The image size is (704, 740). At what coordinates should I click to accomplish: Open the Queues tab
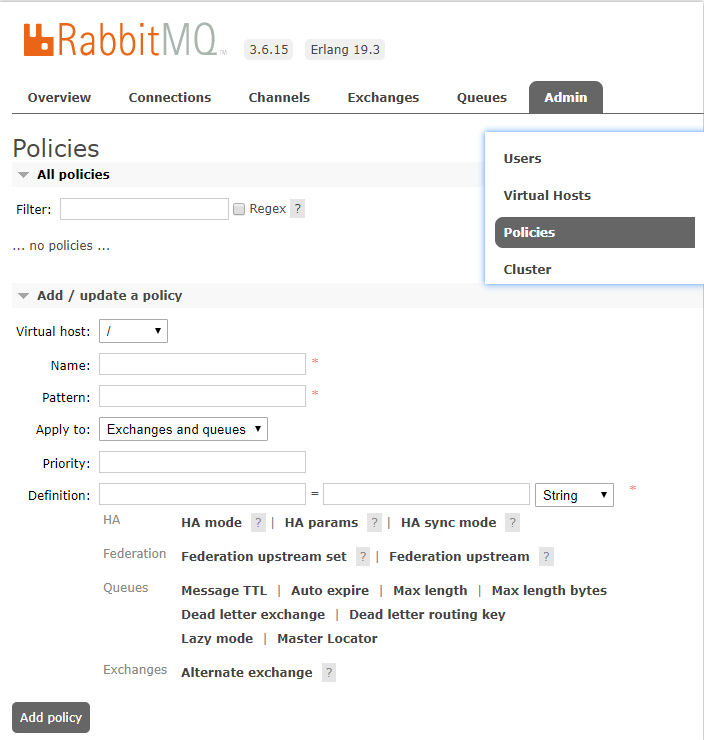coord(482,98)
